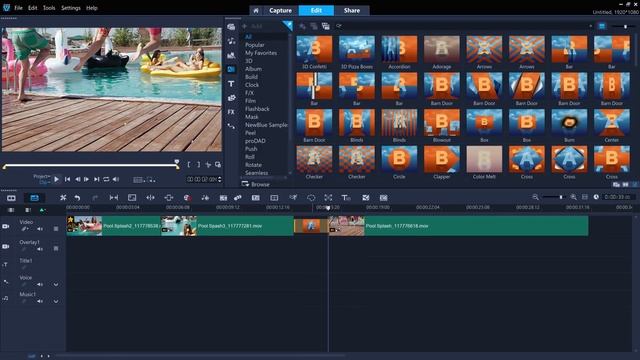Open the Tools menu

[49, 8]
